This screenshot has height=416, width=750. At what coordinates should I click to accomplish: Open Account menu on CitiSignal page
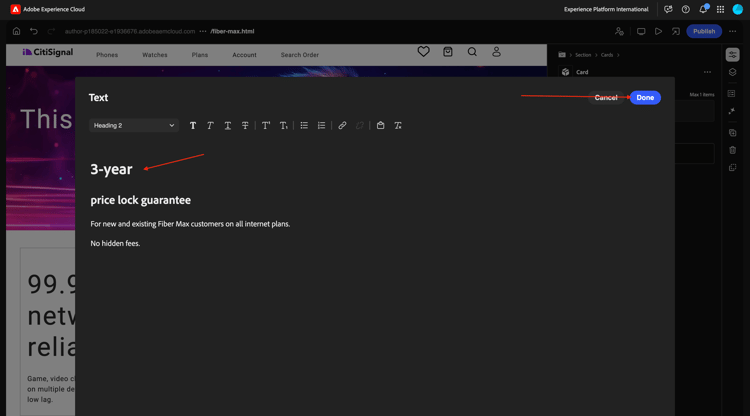pos(244,55)
